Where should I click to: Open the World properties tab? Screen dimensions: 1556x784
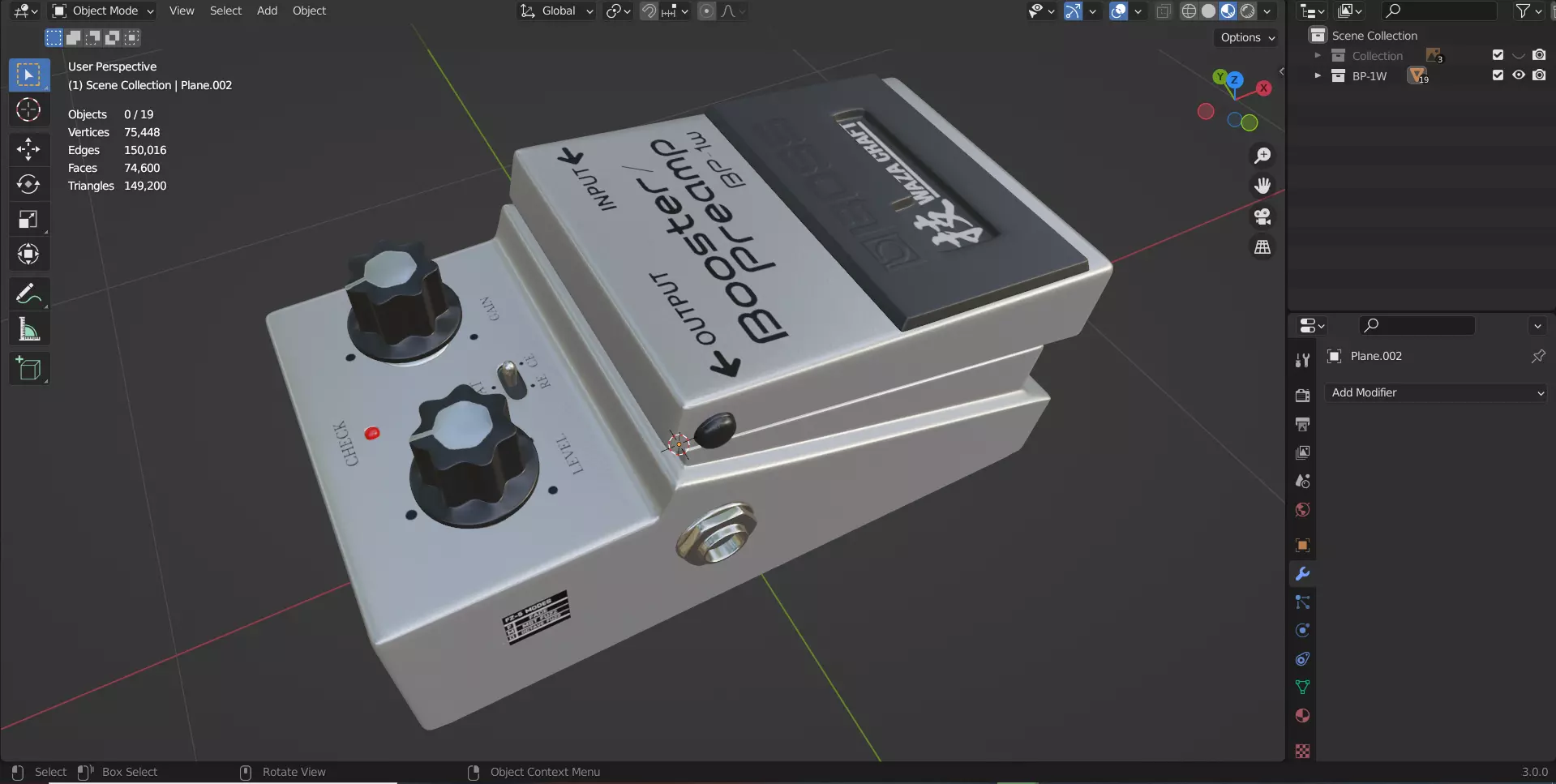click(x=1302, y=509)
